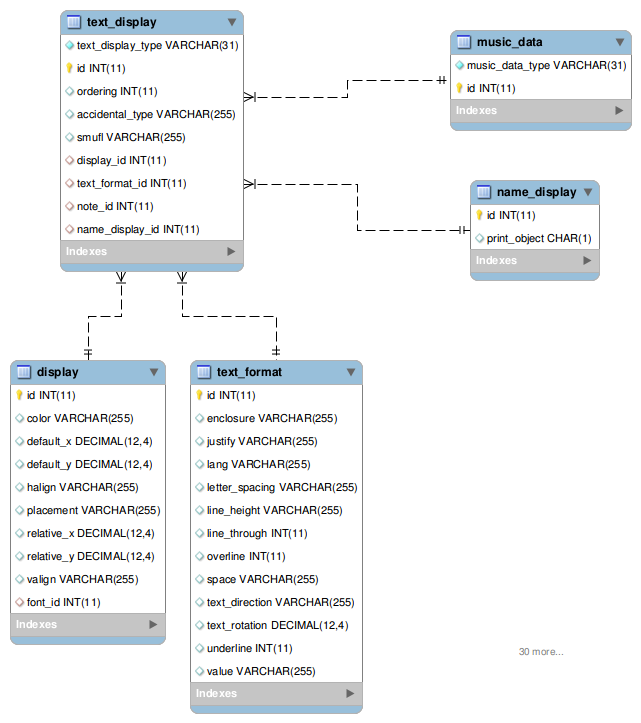Collapse the music_data table using header arrow
The image size is (641, 723).
coord(619,42)
